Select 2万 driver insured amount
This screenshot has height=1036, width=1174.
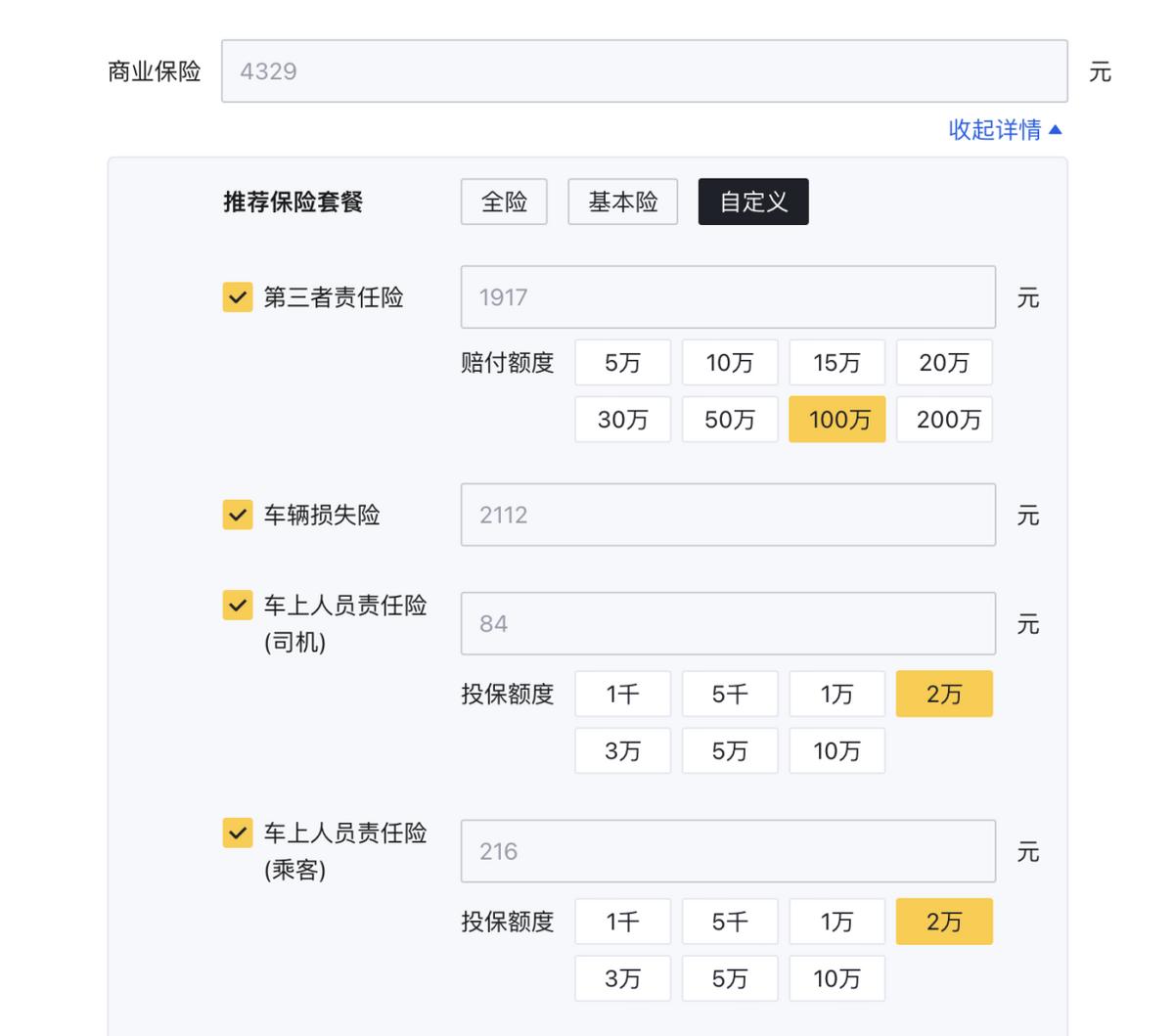(x=944, y=694)
